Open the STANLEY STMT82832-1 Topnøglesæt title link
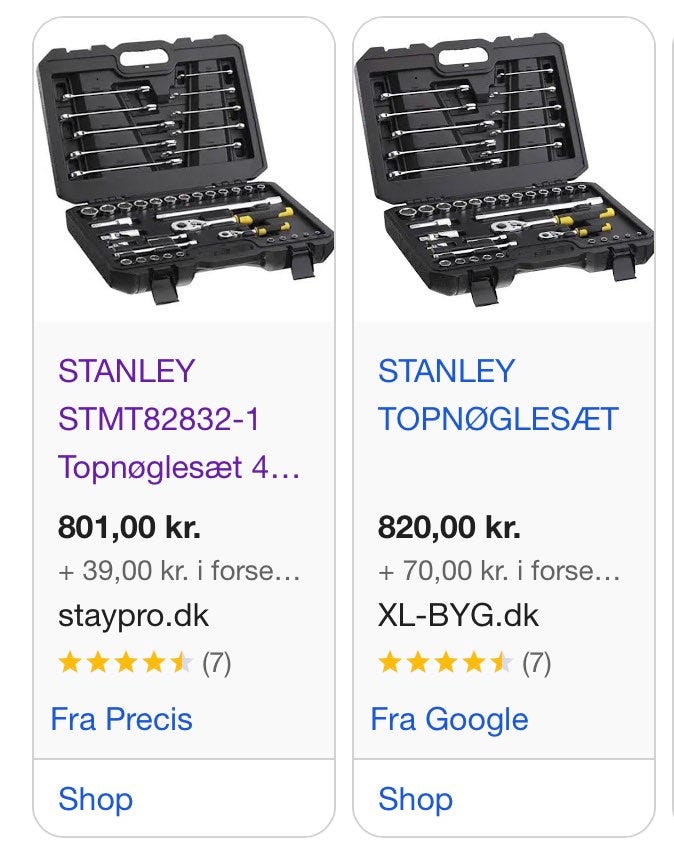Viewport: 674px width, 853px height. point(178,419)
